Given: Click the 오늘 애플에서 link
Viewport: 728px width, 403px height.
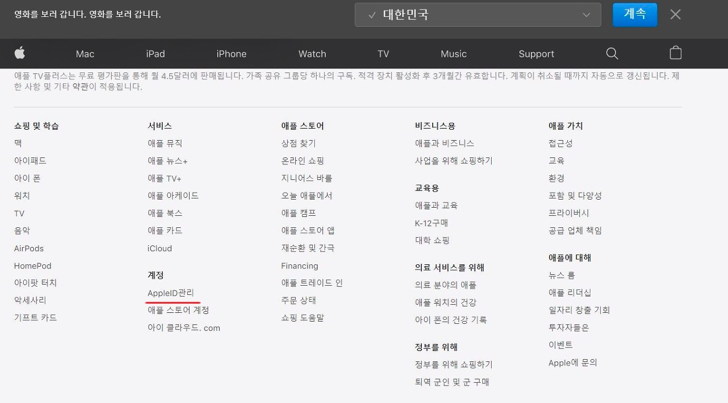Looking at the screenshot, I should [306, 196].
